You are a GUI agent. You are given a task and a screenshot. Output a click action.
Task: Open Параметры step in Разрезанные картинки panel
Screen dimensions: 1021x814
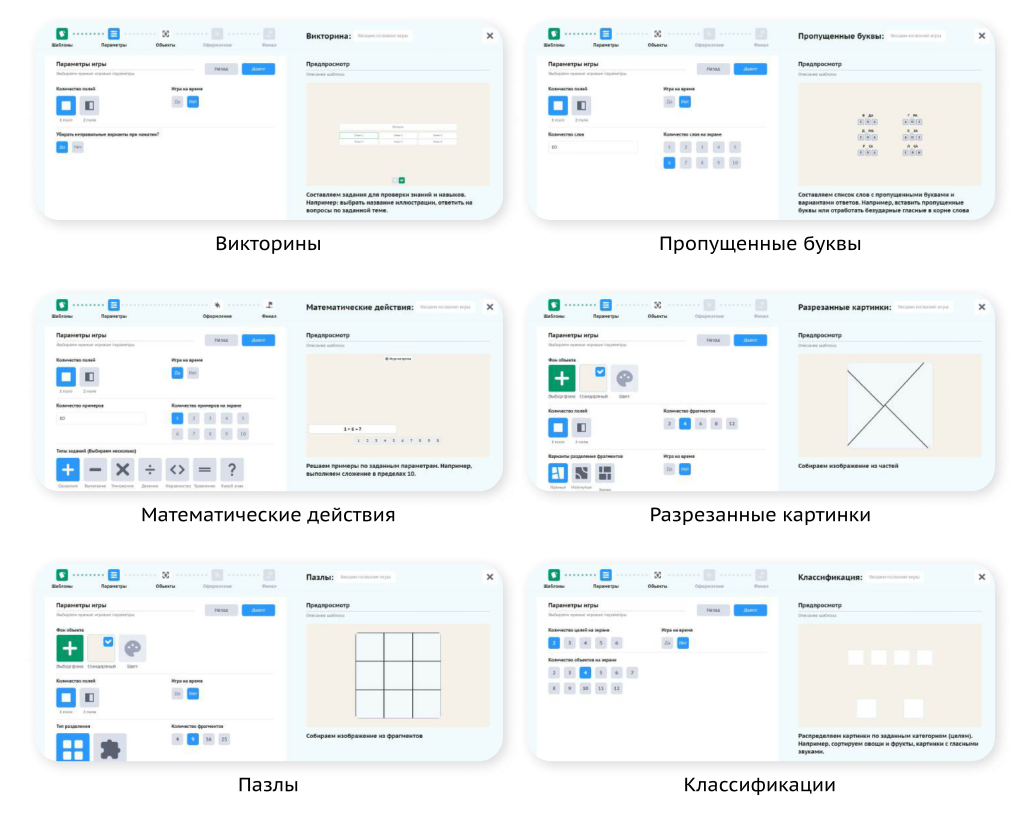(606, 305)
